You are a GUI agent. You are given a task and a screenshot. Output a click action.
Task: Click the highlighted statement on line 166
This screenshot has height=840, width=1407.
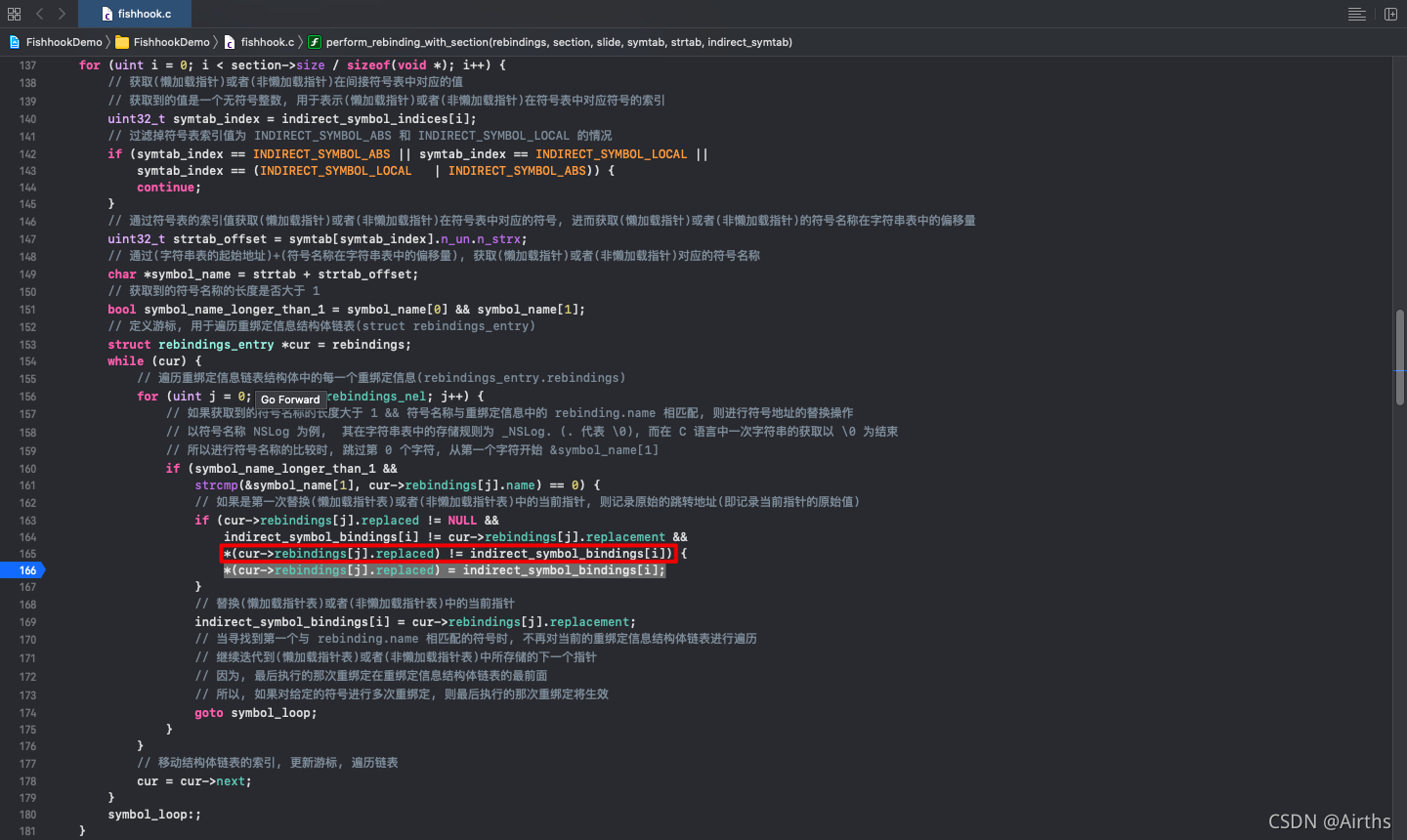click(445, 570)
